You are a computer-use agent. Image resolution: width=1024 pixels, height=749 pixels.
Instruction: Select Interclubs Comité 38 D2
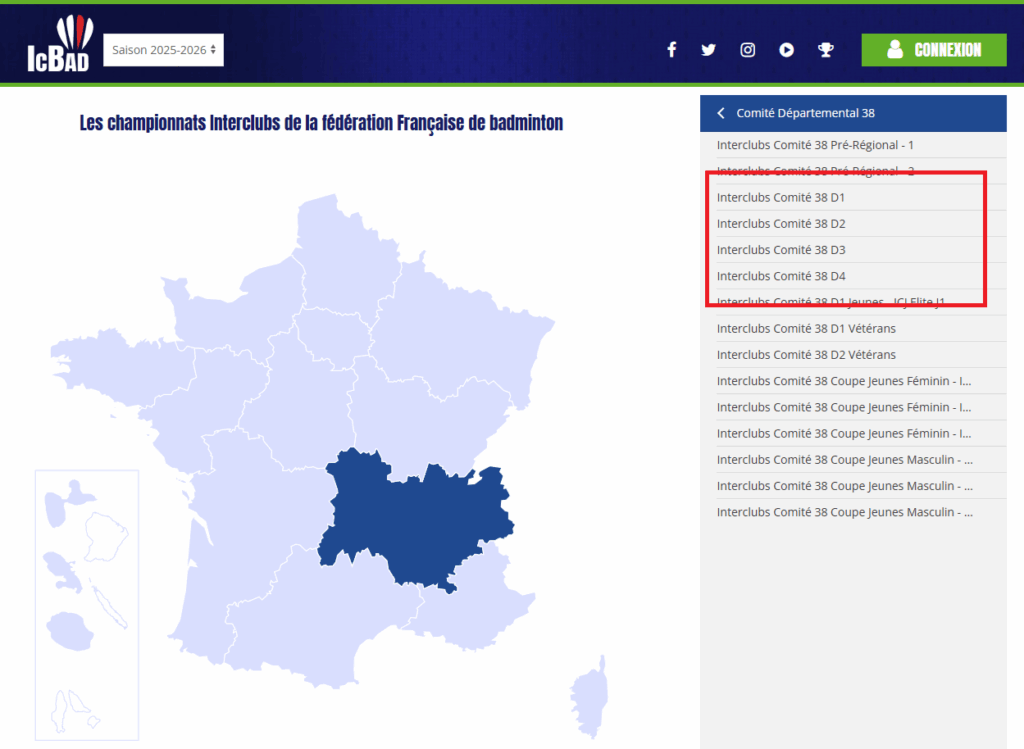(x=781, y=224)
